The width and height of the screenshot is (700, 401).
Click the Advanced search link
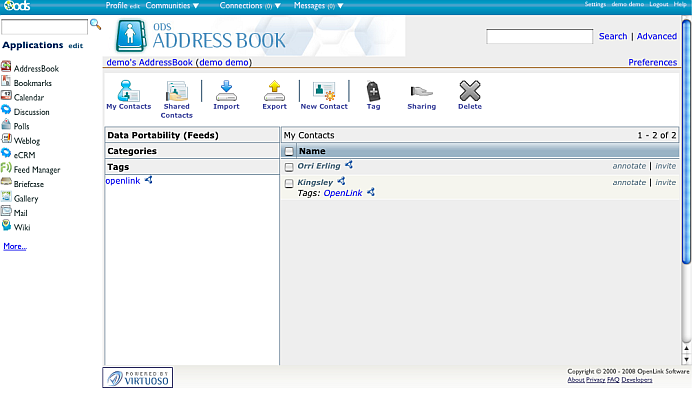click(656, 37)
